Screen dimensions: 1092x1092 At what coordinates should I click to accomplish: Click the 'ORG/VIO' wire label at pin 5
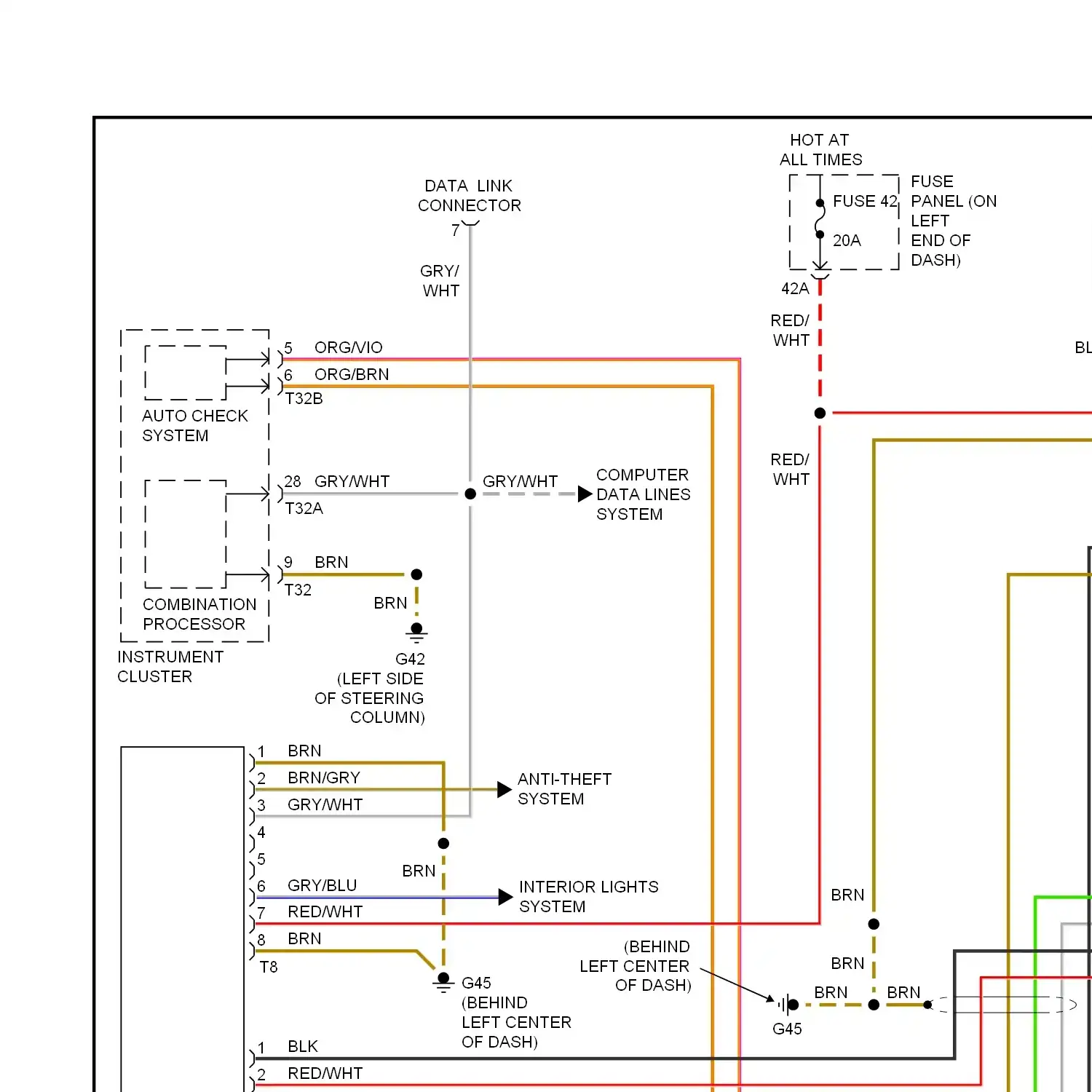tap(348, 348)
